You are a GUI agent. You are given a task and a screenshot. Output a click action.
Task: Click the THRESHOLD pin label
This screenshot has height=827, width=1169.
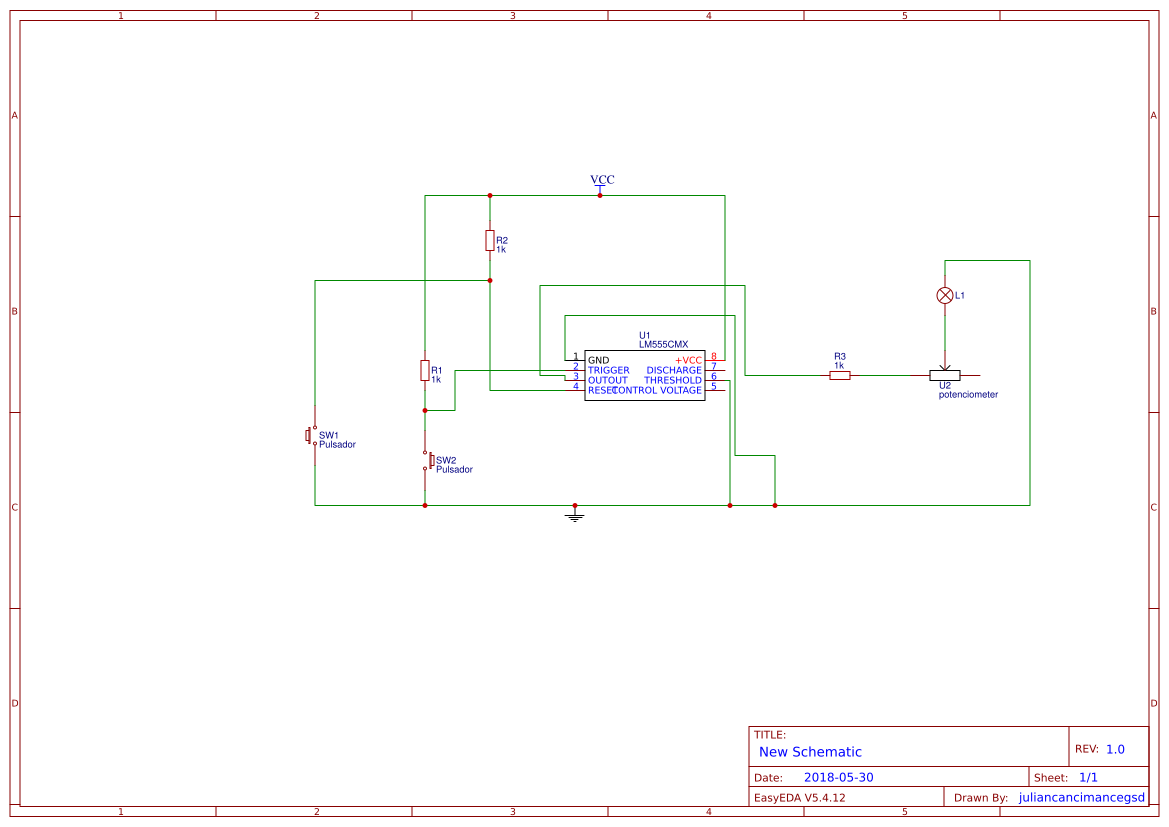coord(673,380)
